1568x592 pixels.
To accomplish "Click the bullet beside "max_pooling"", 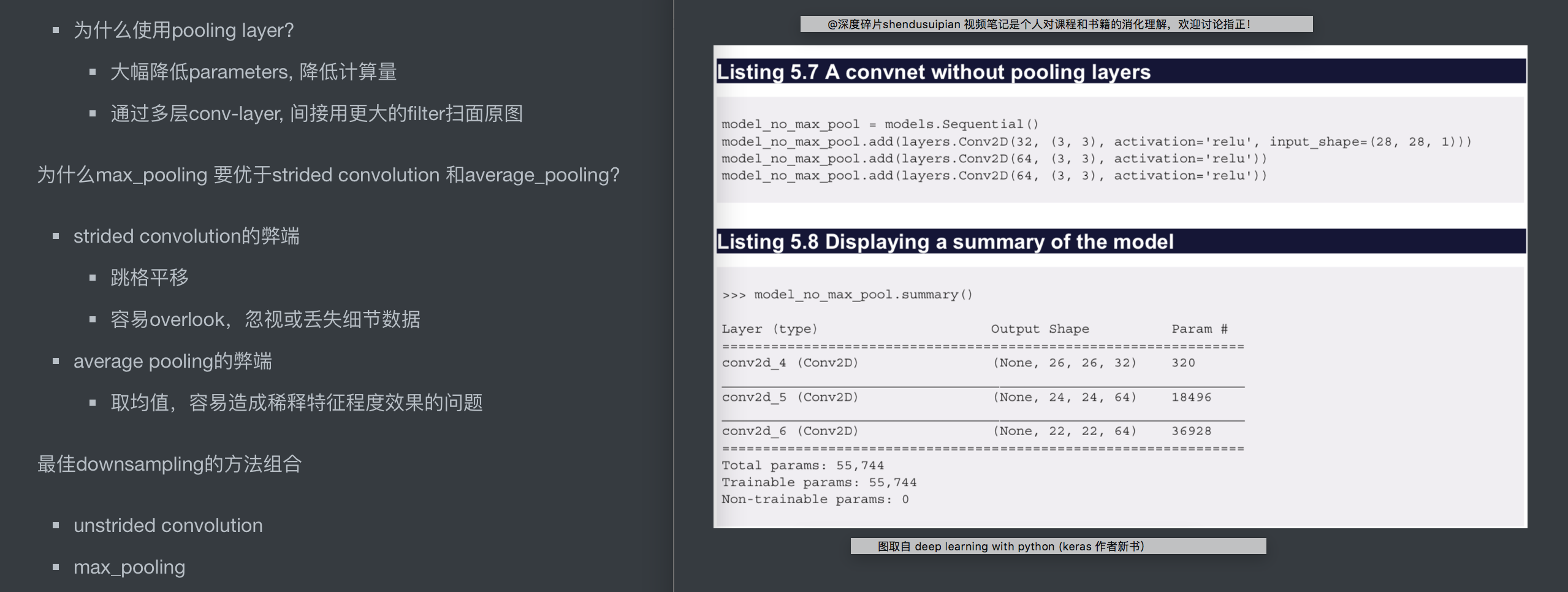I will [x=56, y=567].
